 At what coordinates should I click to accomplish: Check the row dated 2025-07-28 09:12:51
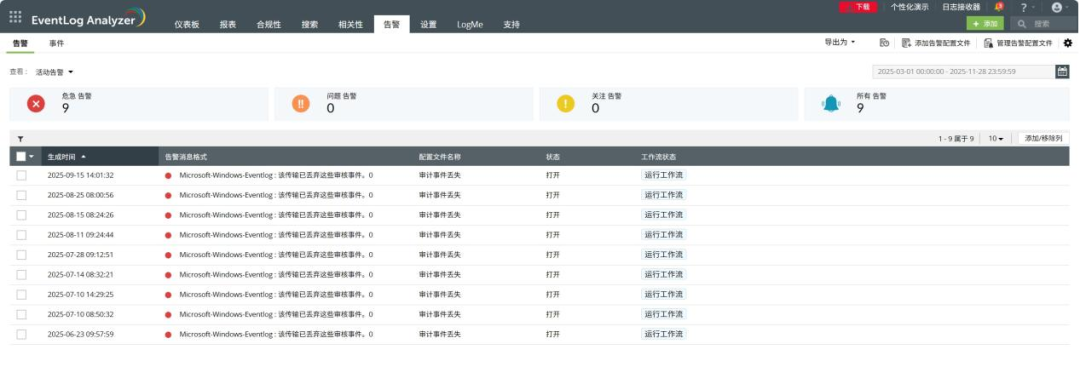(x=21, y=255)
